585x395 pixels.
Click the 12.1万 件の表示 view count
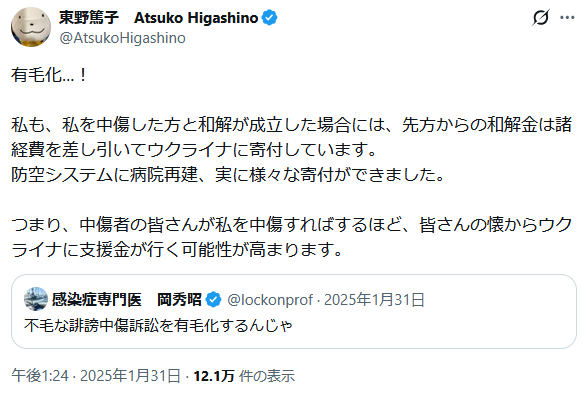244,376
